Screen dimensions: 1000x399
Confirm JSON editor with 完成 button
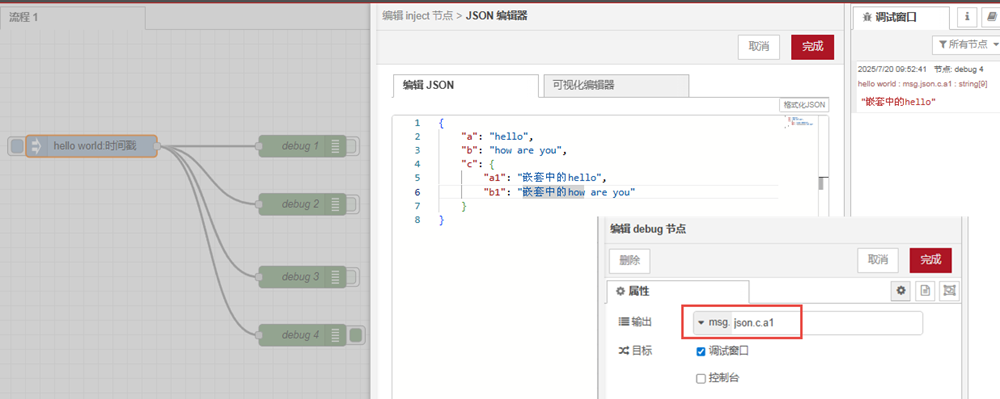coord(812,47)
